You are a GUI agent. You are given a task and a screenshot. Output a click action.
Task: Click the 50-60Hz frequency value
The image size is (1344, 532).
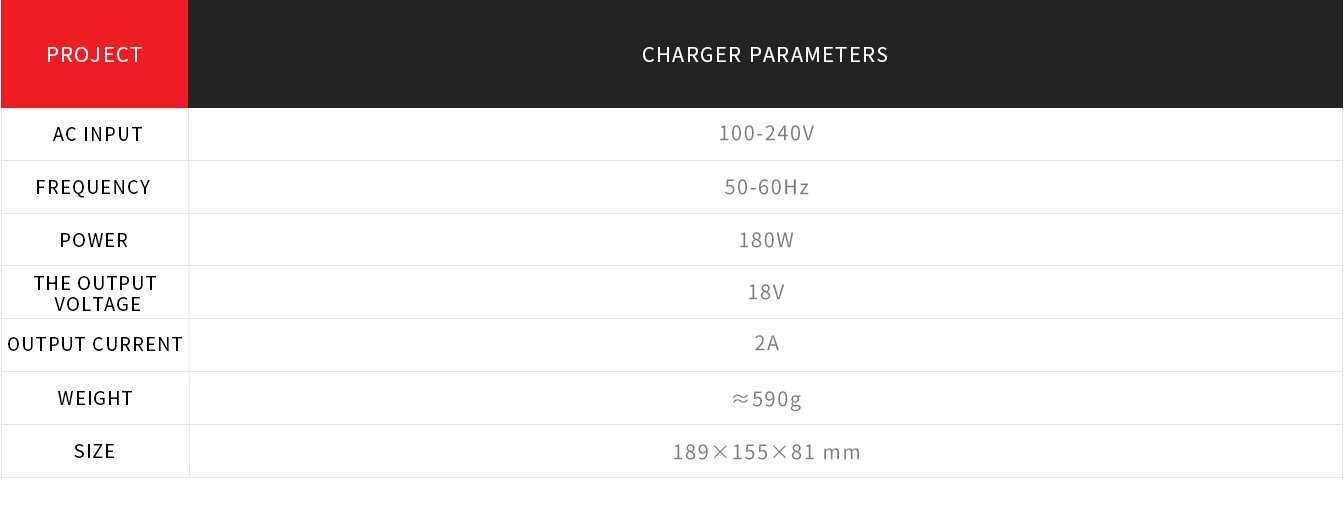(x=767, y=187)
